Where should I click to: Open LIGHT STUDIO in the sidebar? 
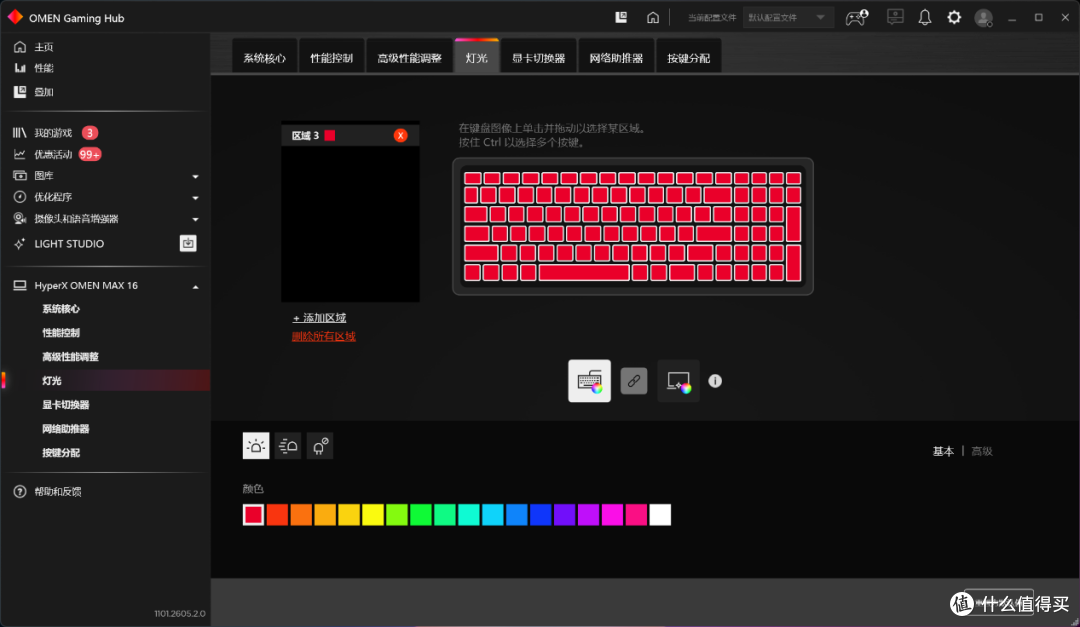[69, 244]
